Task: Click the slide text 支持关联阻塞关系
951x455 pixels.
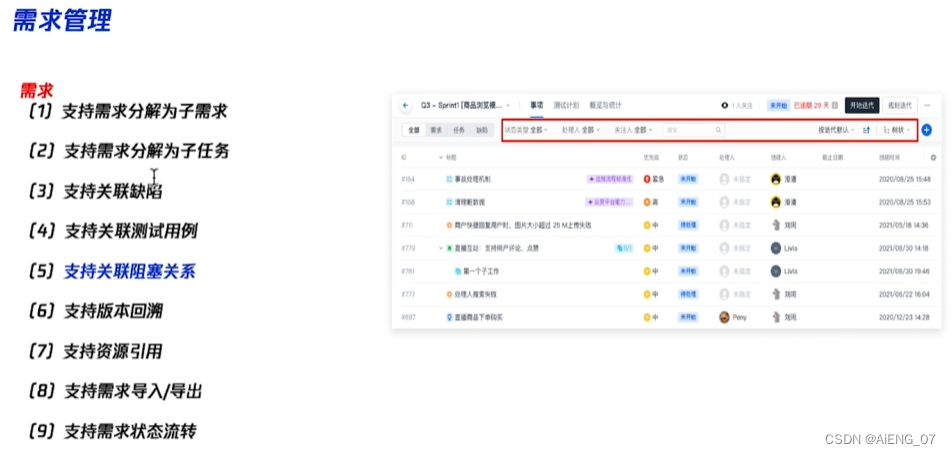Action: click(130, 271)
